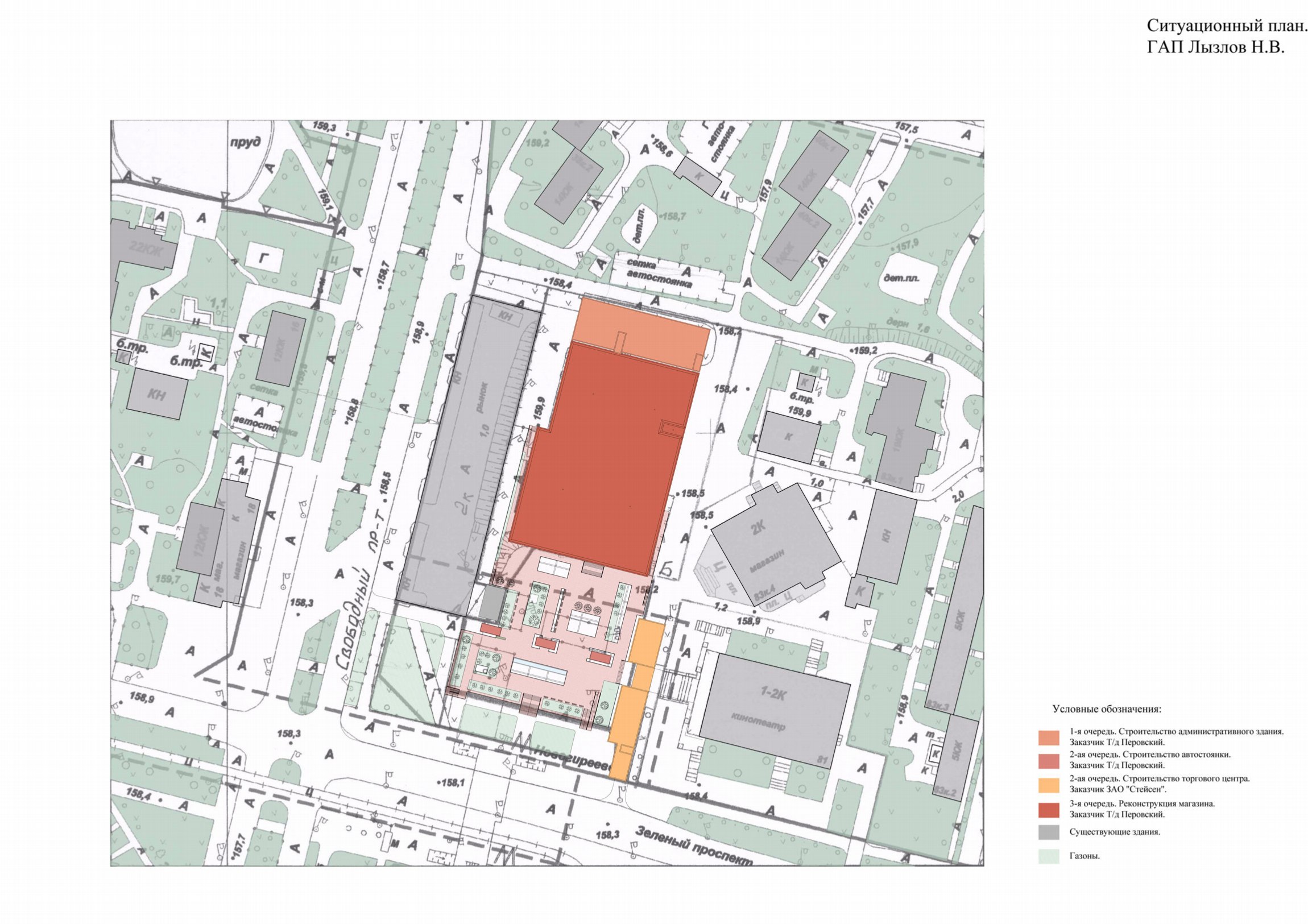Click the dark red store reconstruction swatch
This screenshot has height=924, width=1308.
click(x=1048, y=810)
